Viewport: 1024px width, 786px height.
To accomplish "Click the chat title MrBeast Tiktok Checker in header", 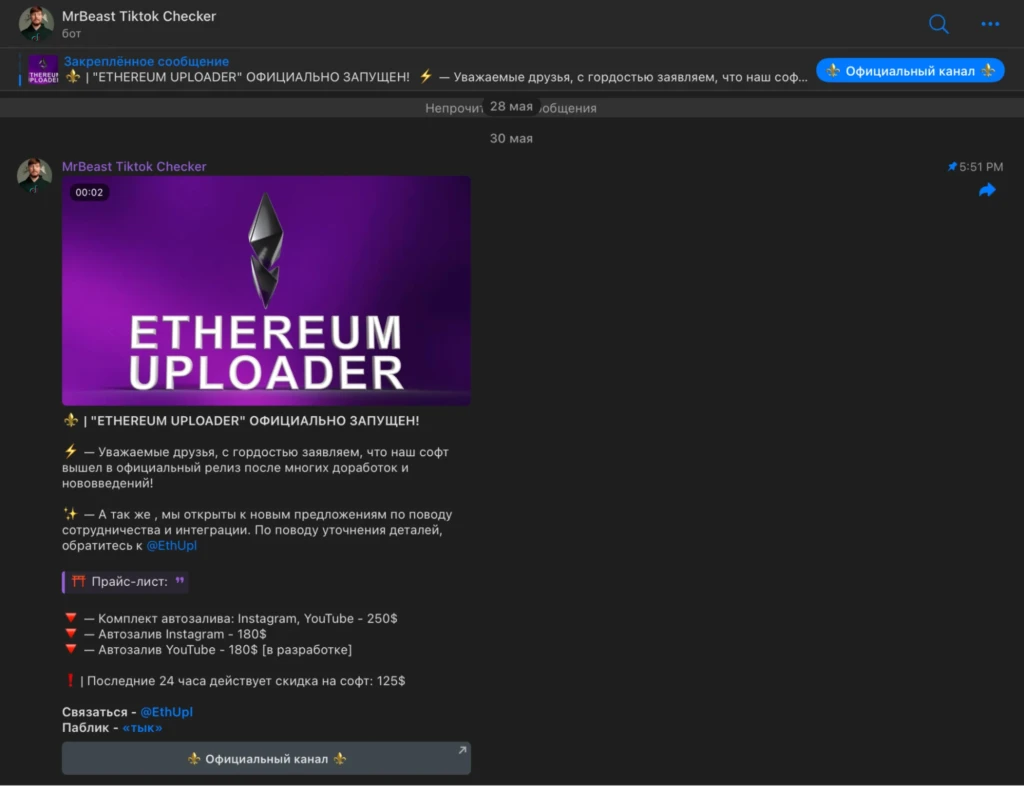I will [x=139, y=16].
